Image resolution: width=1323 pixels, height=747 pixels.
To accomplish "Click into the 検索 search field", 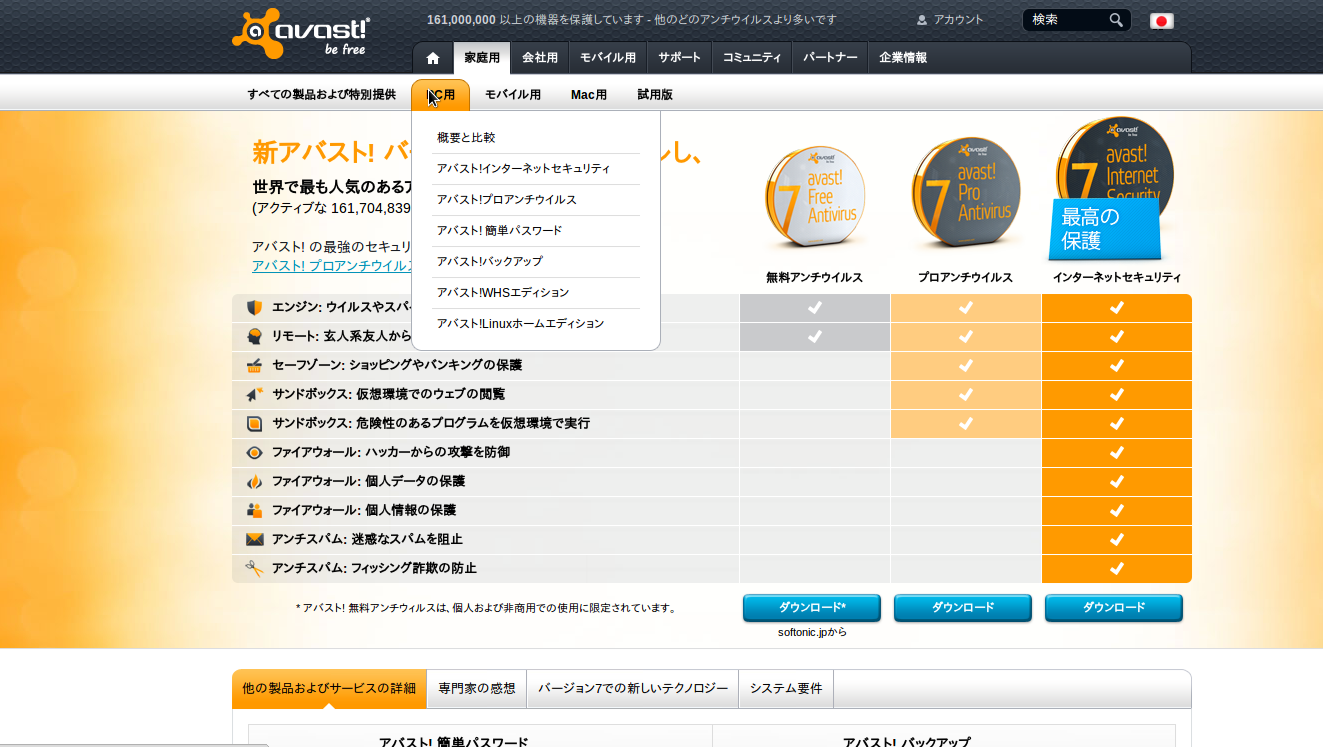I will 1068,20.
